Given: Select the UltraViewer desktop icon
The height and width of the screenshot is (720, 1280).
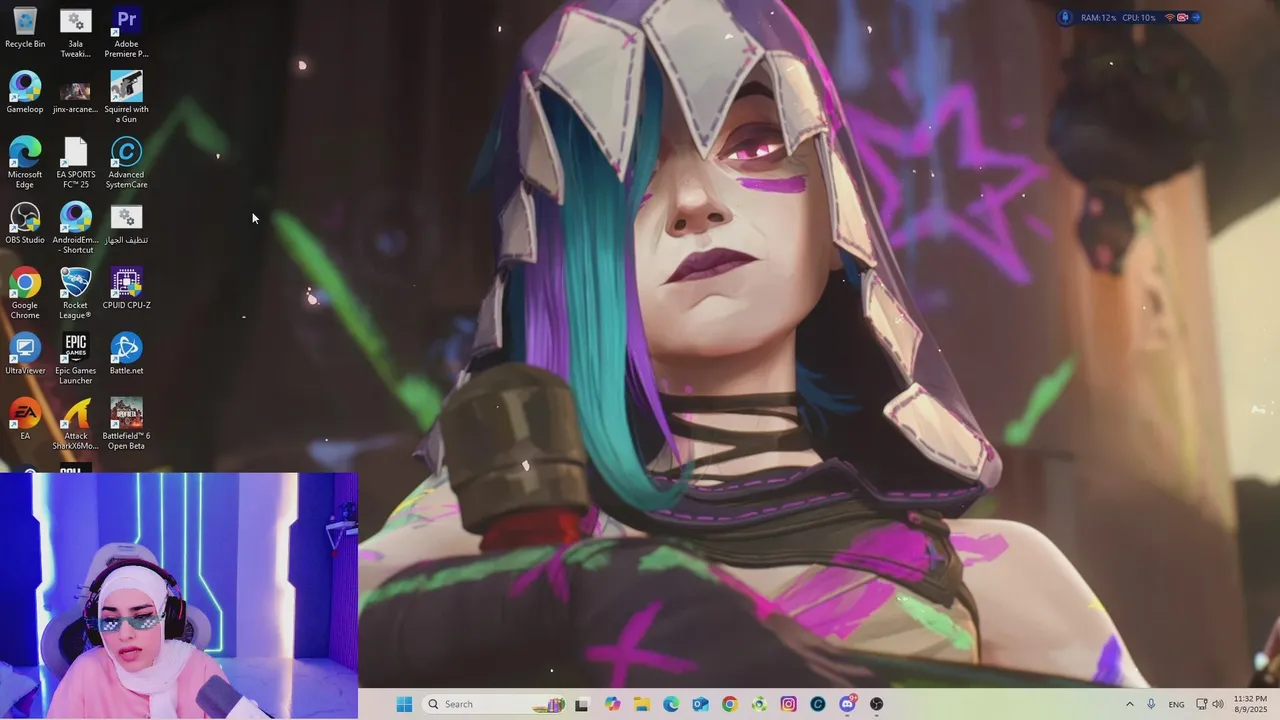Looking at the screenshot, I should pos(25,354).
